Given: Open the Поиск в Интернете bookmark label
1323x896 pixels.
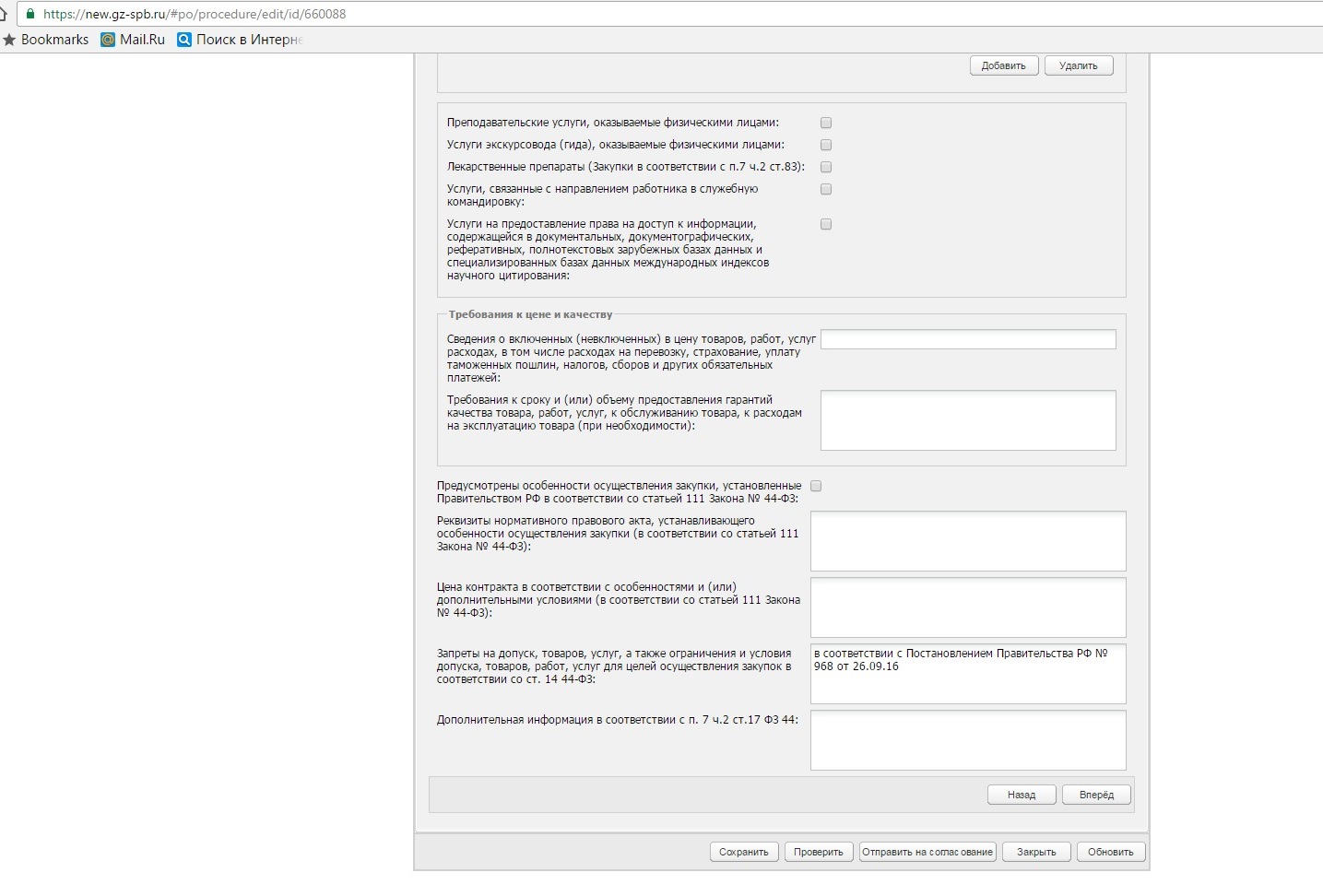Looking at the screenshot, I should click(249, 40).
